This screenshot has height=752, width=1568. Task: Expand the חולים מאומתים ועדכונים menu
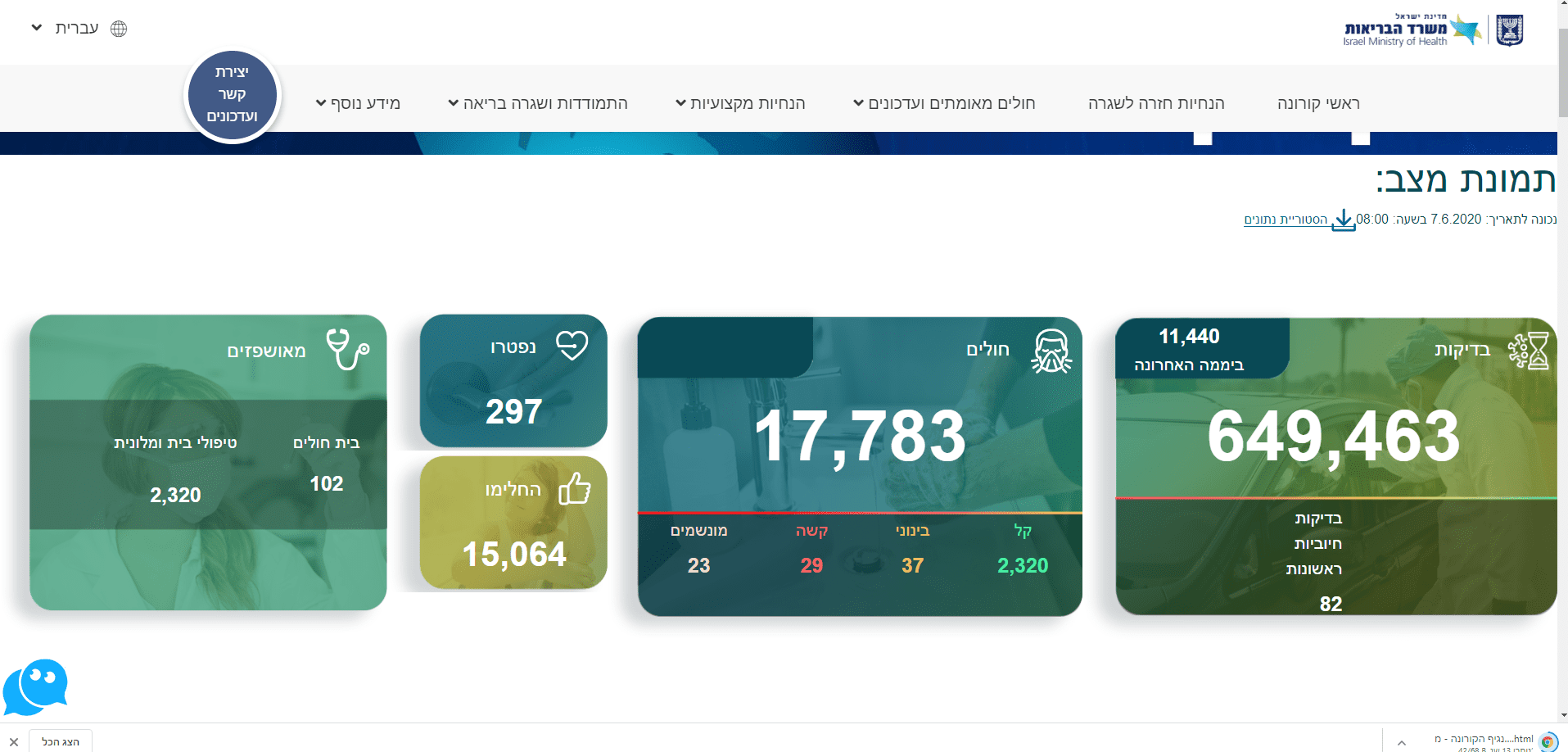(944, 103)
